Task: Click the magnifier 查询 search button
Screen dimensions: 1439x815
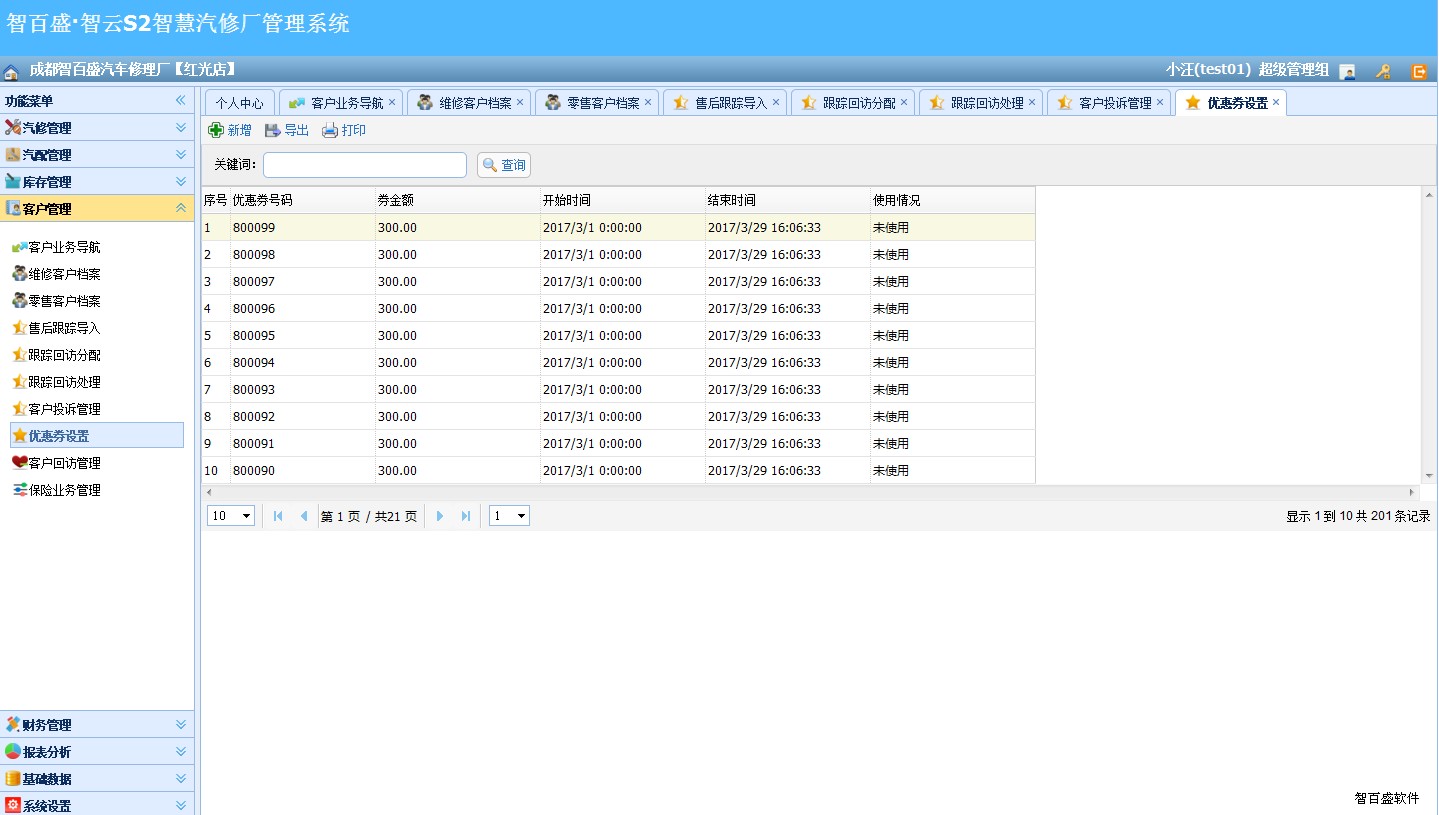Action: pyautogui.click(x=504, y=165)
